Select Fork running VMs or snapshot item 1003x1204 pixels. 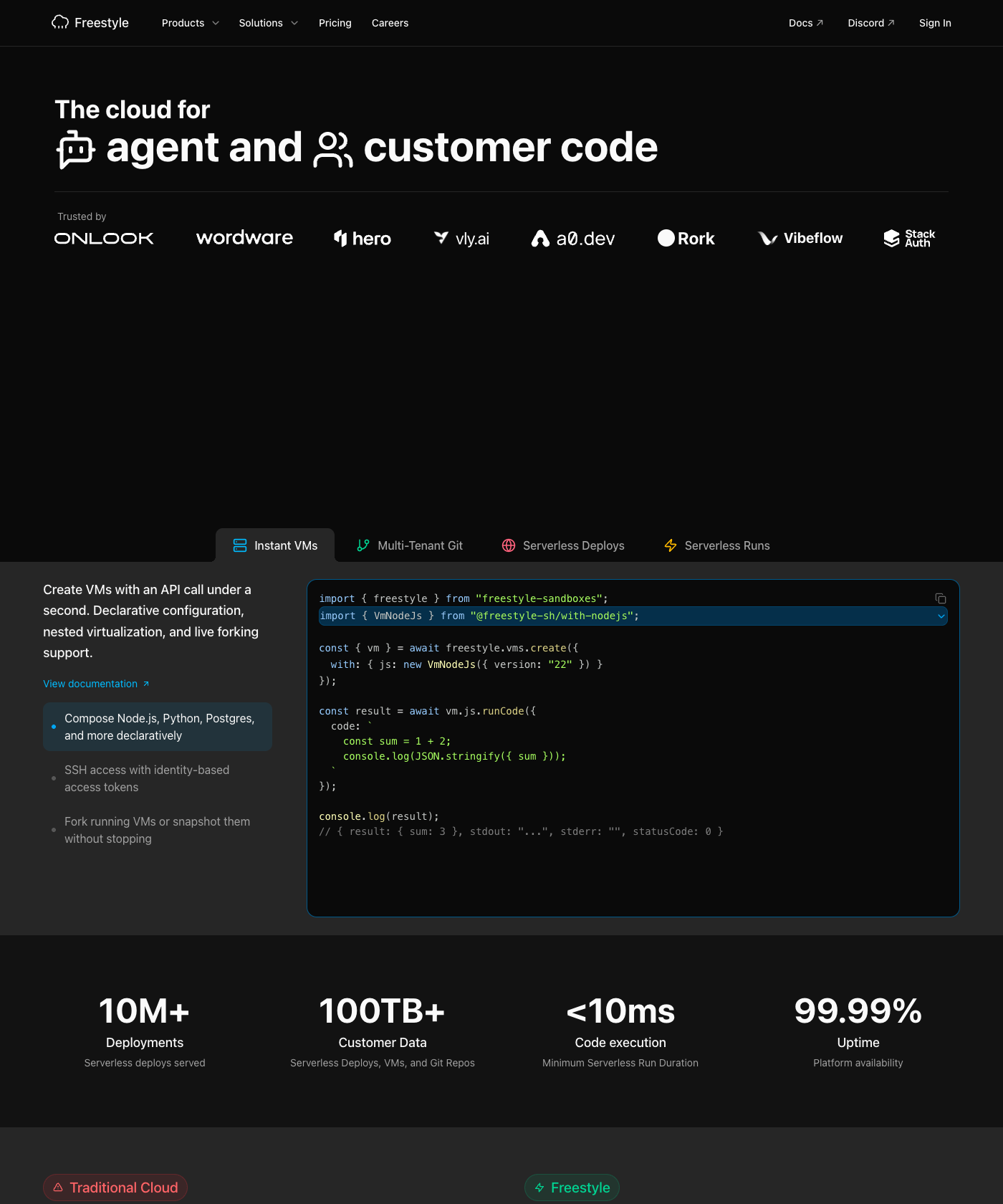pyautogui.click(x=158, y=830)
